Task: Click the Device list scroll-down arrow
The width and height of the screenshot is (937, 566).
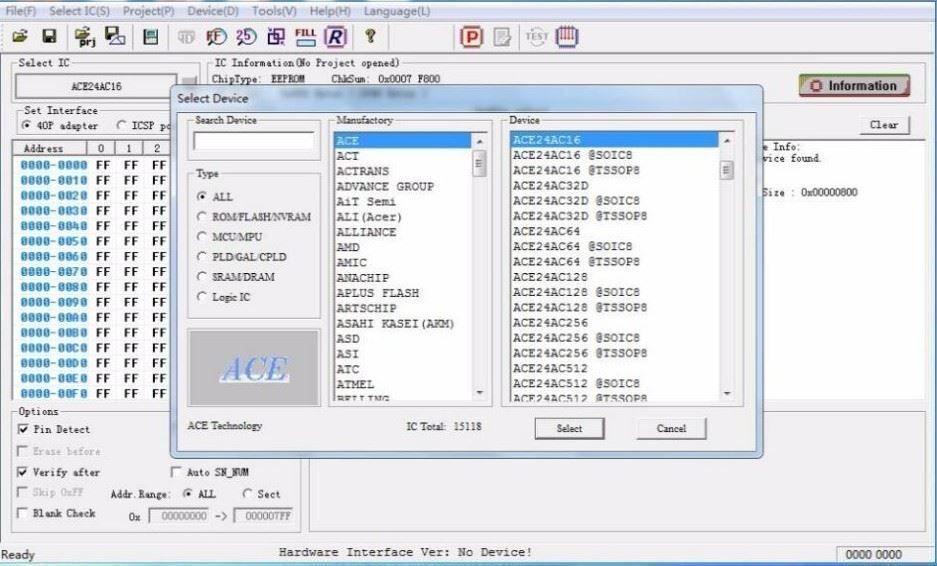Action: point(727,393)
